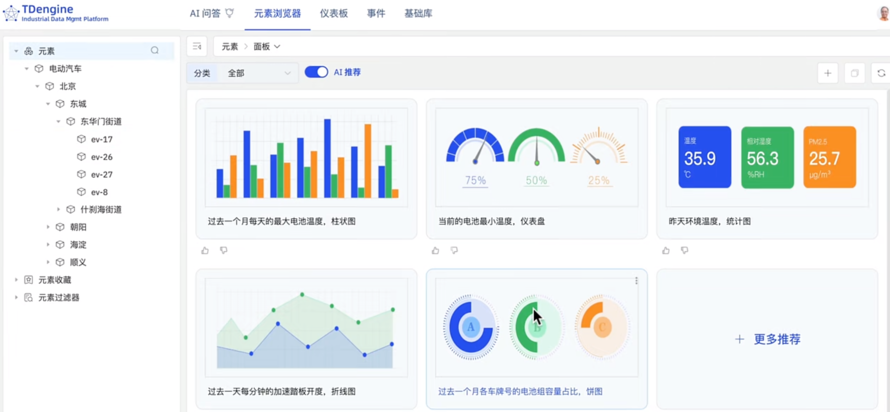The width and height of the screenshot is (890, 412).
Task: Click the search icon in the element tree
Action: [155, 51]
